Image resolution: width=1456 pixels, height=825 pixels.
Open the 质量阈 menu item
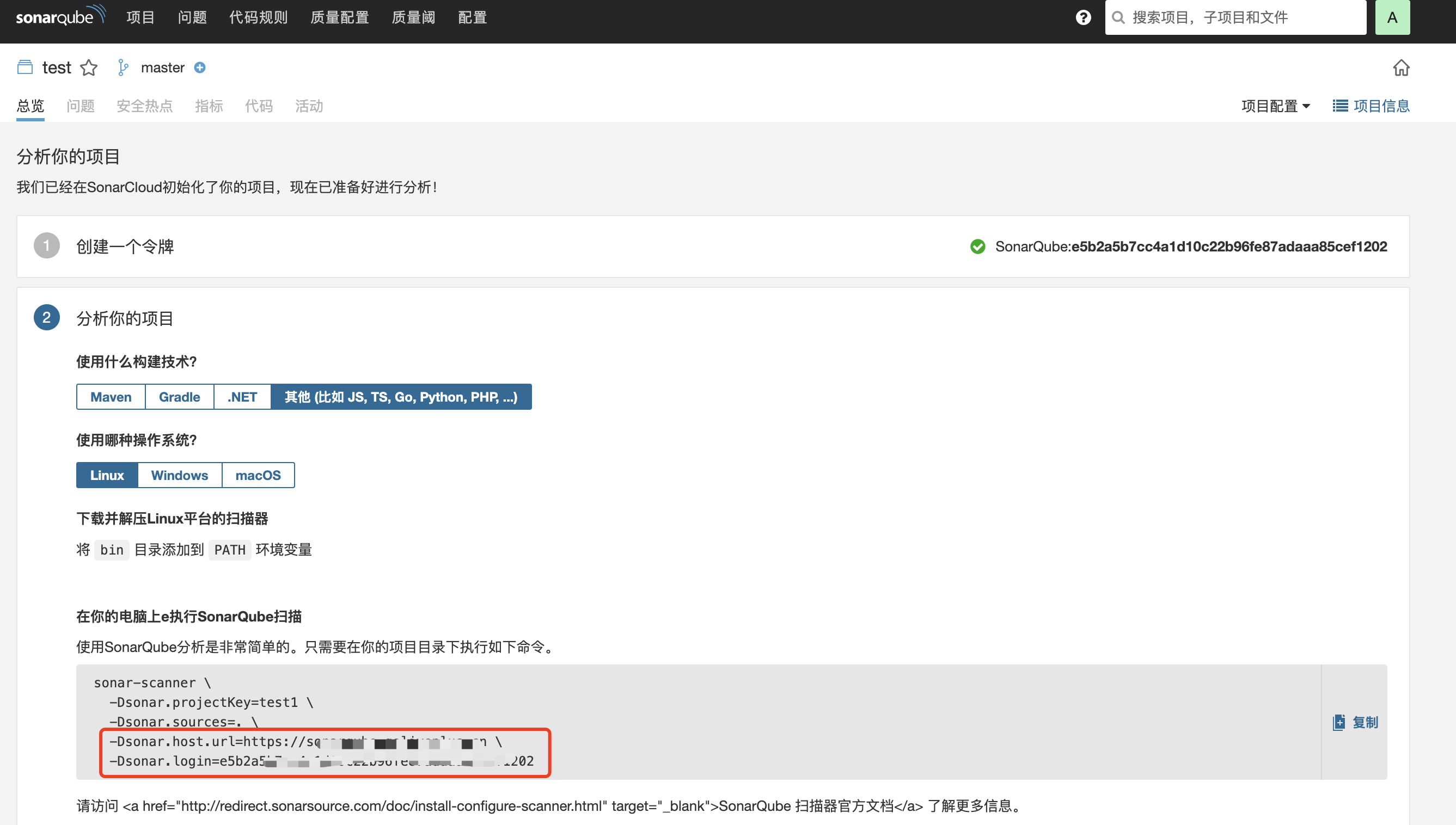coord(413,17)
